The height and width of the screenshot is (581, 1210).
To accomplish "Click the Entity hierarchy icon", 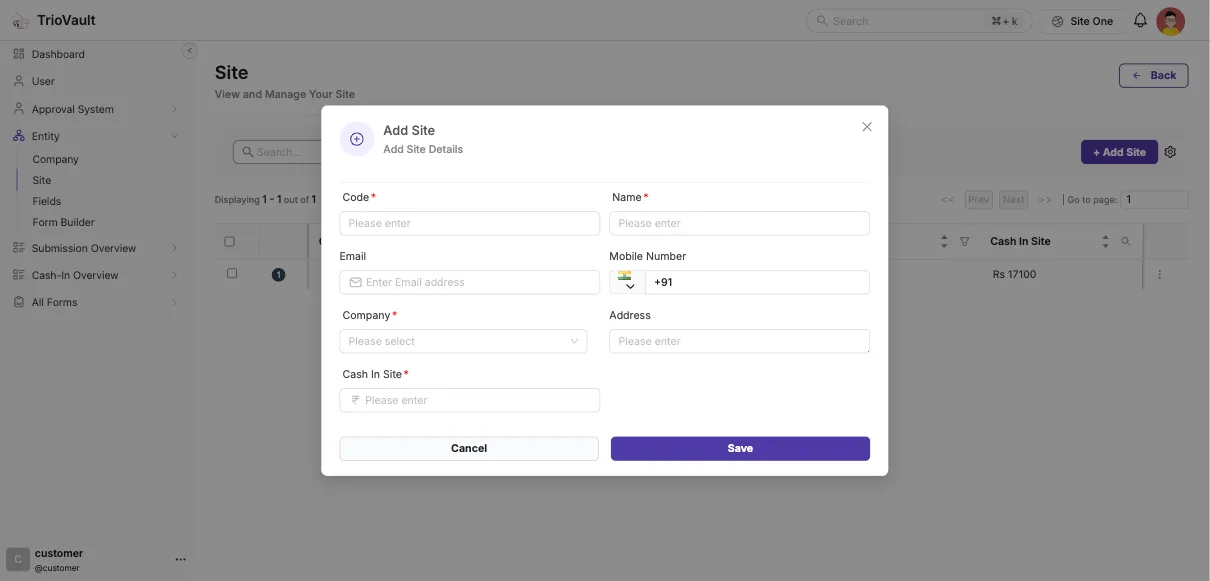I will pos(17,135).
